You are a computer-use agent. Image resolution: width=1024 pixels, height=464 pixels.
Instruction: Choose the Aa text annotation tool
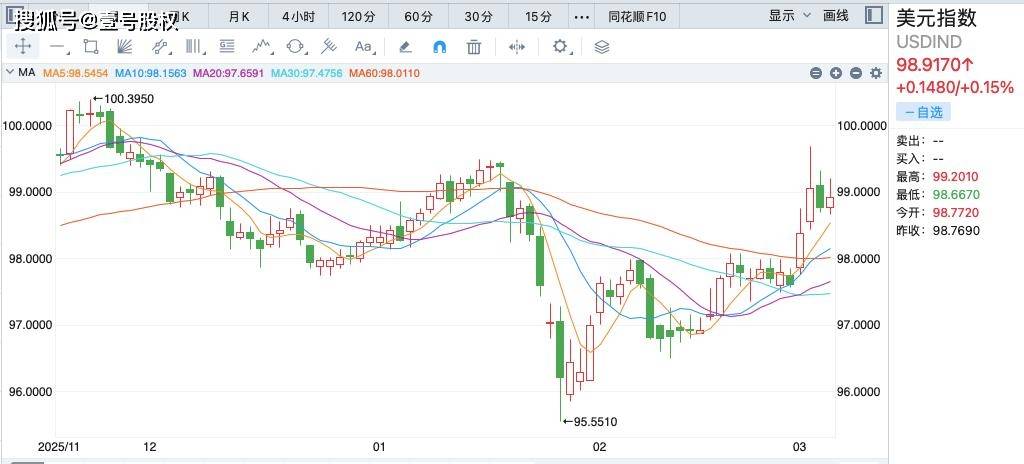[x=363, y=46]
